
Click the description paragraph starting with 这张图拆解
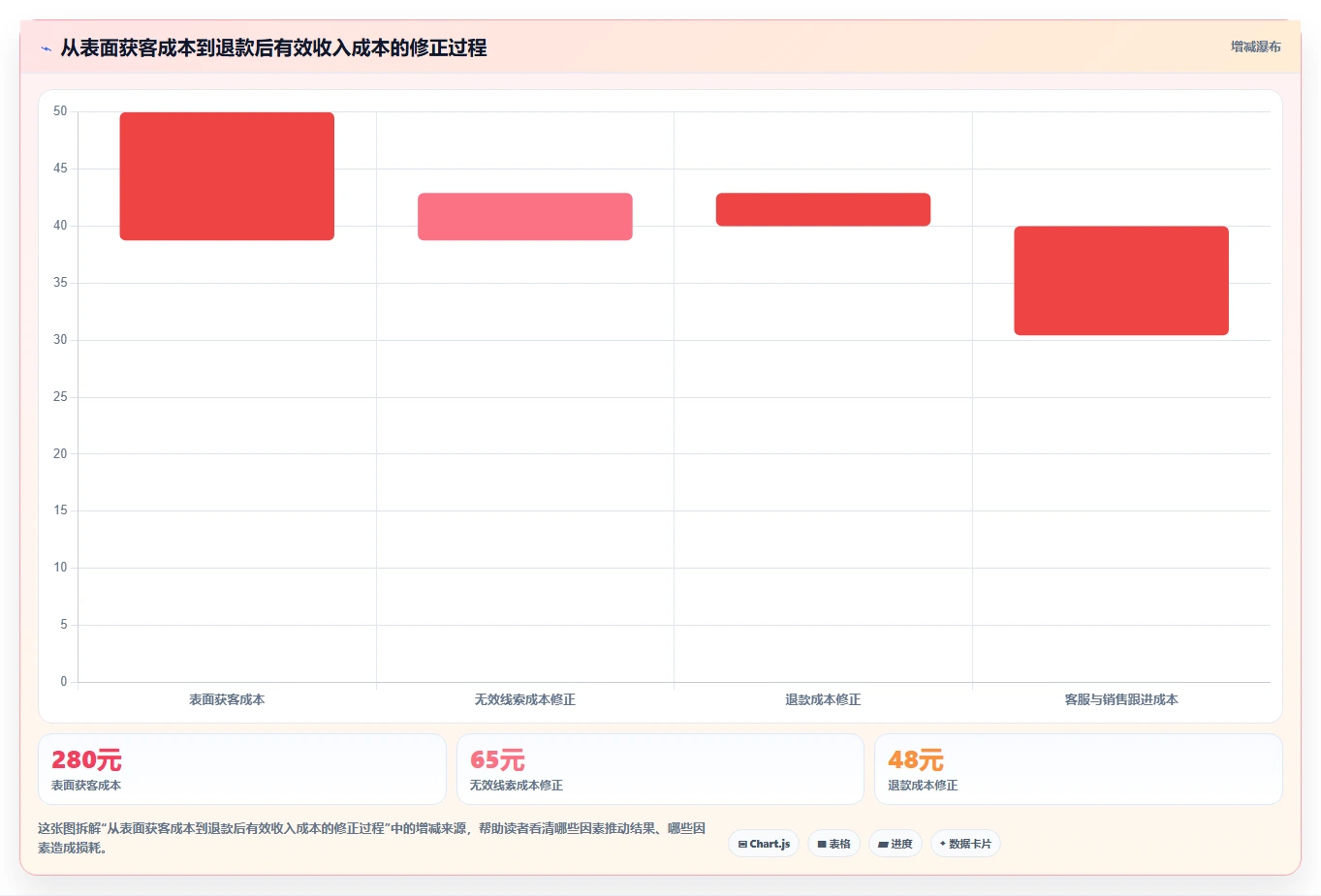pos(372,838)
